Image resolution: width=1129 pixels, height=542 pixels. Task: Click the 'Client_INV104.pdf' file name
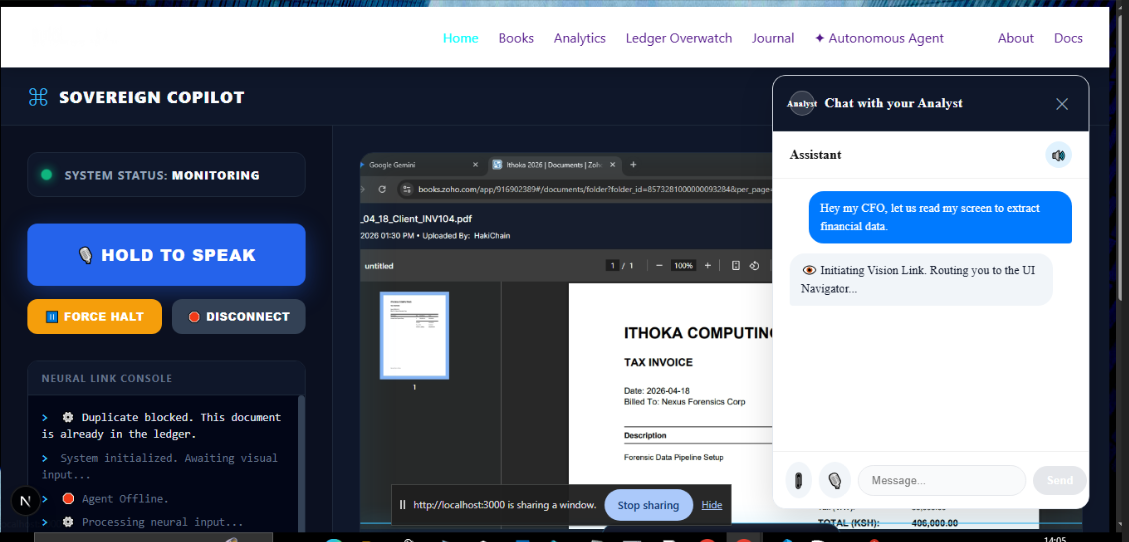tap(416, 219)
